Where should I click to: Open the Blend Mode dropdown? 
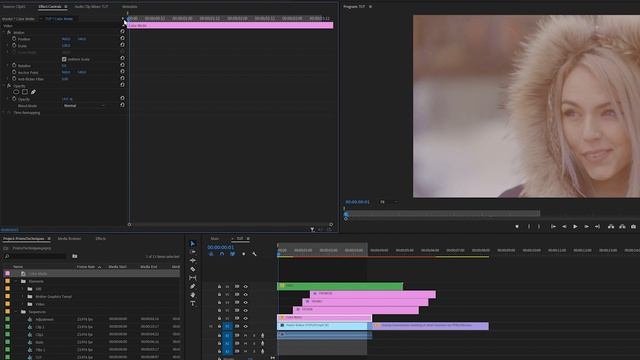pos(84,106)
